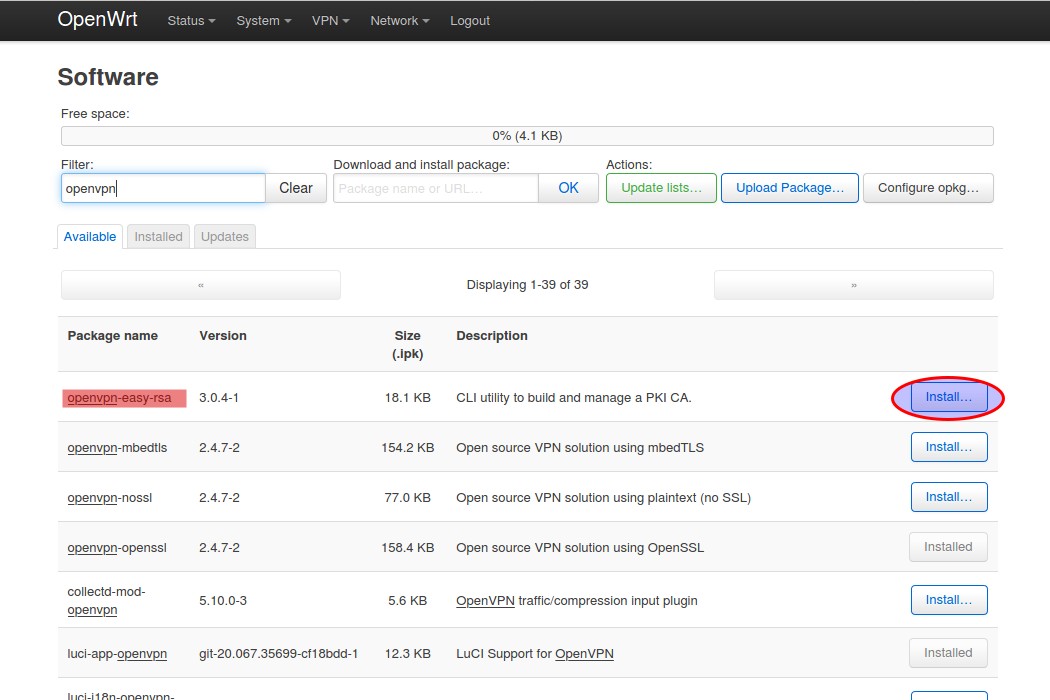Click Installed button for luci-app-openvpn
1050x700 pixels.
click(948, 653)
